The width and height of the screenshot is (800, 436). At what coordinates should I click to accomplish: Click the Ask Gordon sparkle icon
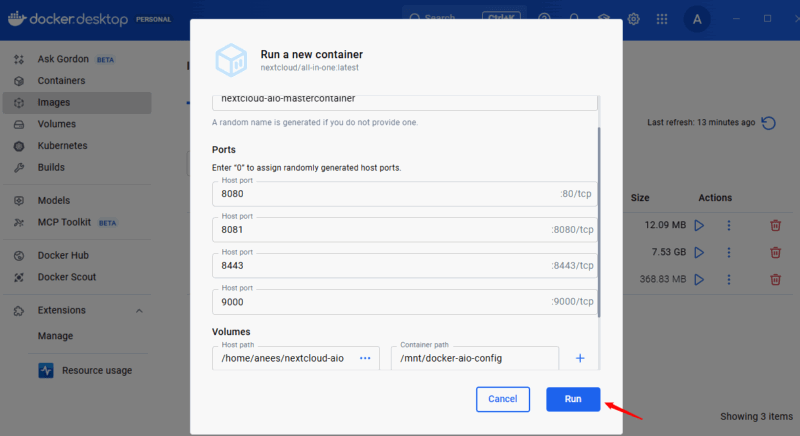point(19,59)
